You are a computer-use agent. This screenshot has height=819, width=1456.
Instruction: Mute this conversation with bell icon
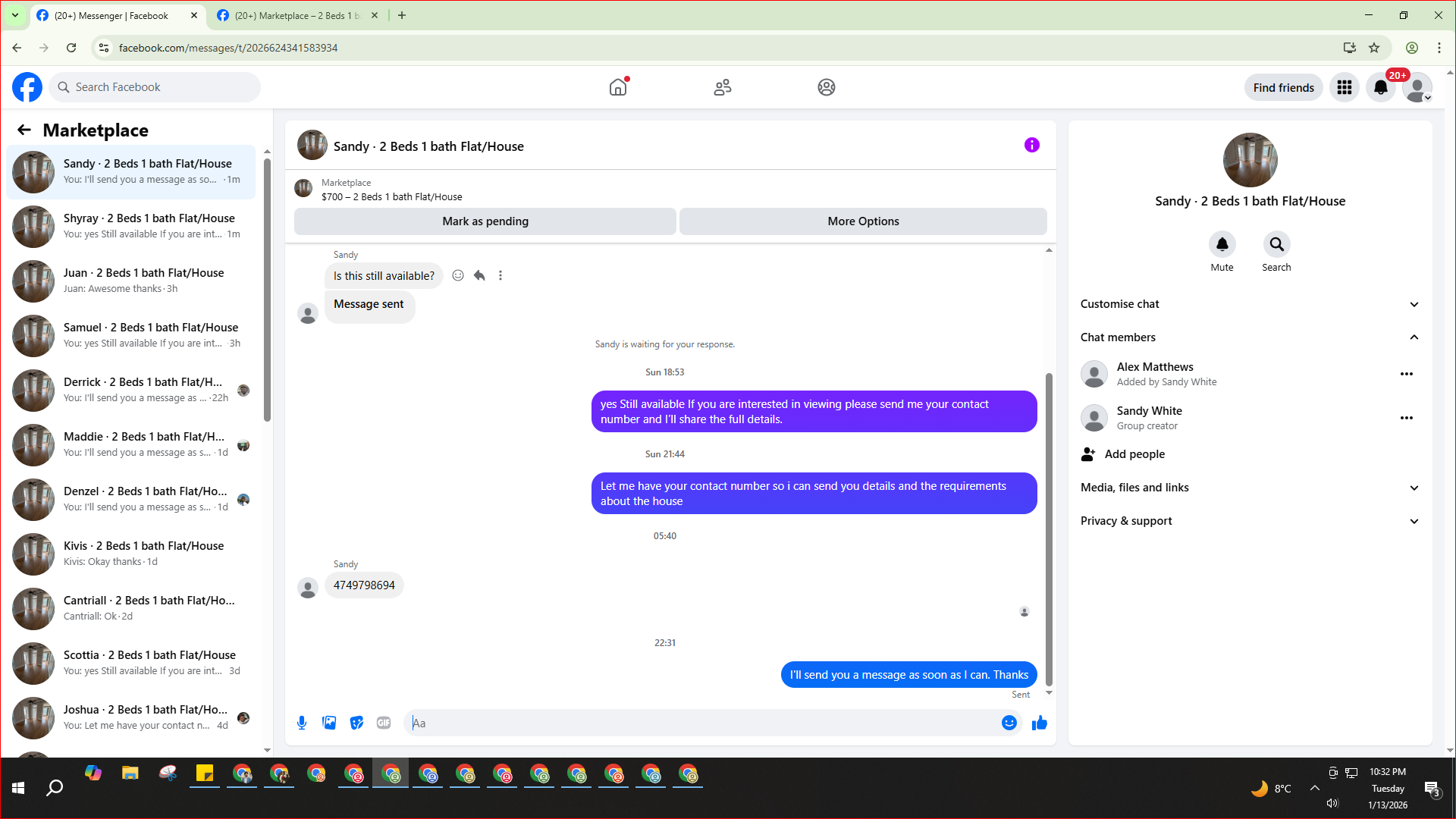pos(1222,244)
